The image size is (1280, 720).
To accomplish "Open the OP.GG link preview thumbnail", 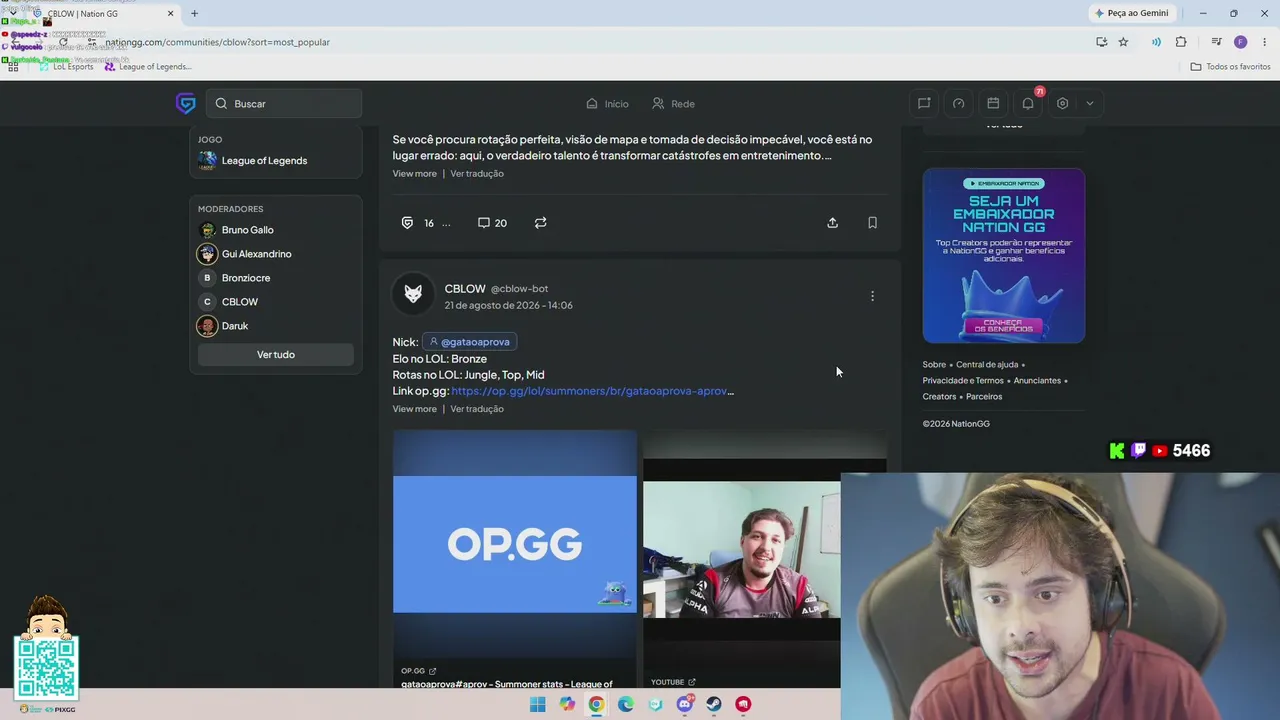I will (515, 544).
